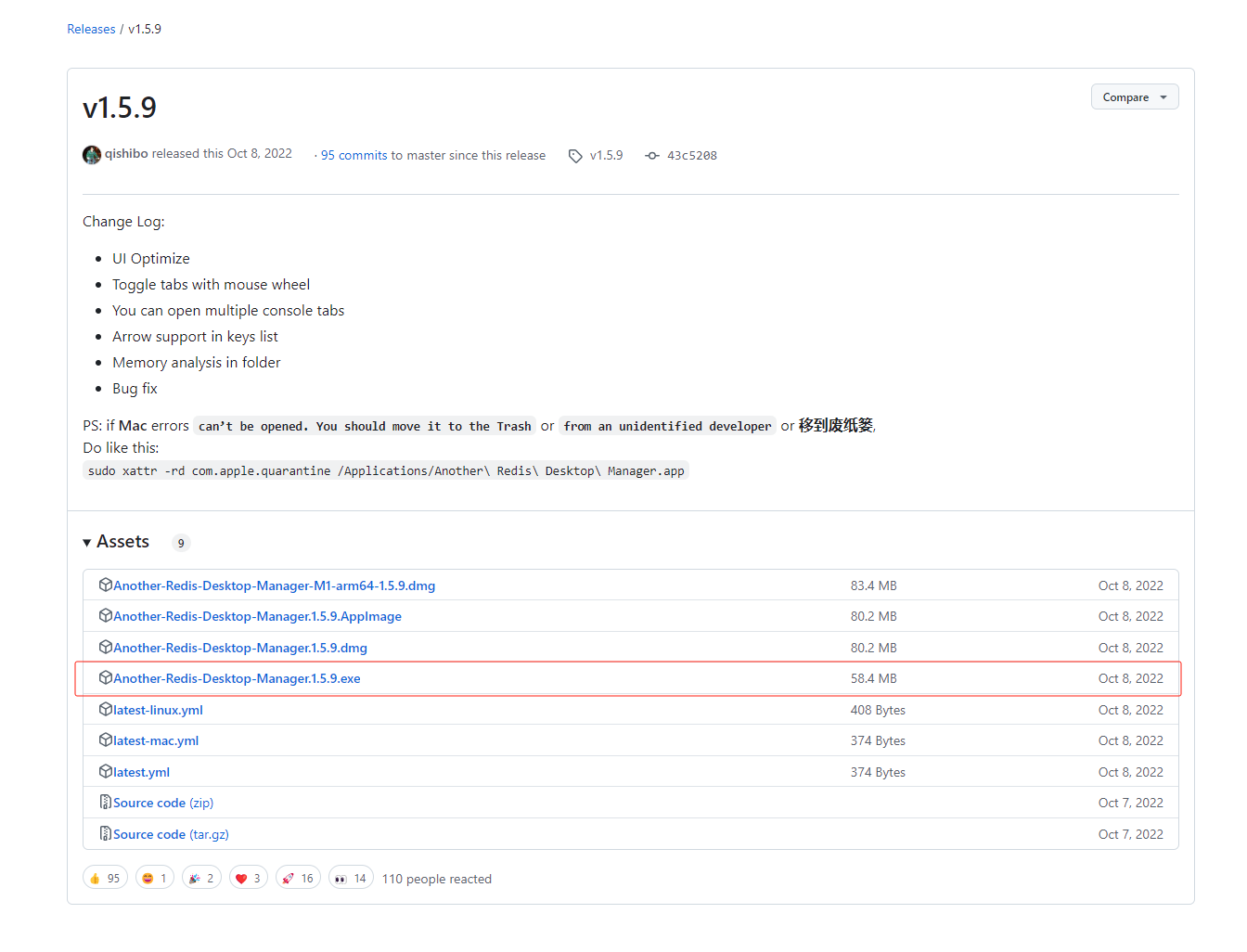Screen dimensions: 1247x952
Task: Click the commit icon beside 43c5208
Action: [652, 156]
